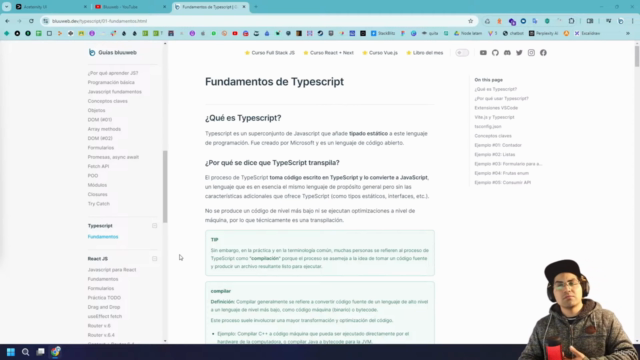Open the YouTube icon in site header
640x360 pixels.
(x=483, y=53)
